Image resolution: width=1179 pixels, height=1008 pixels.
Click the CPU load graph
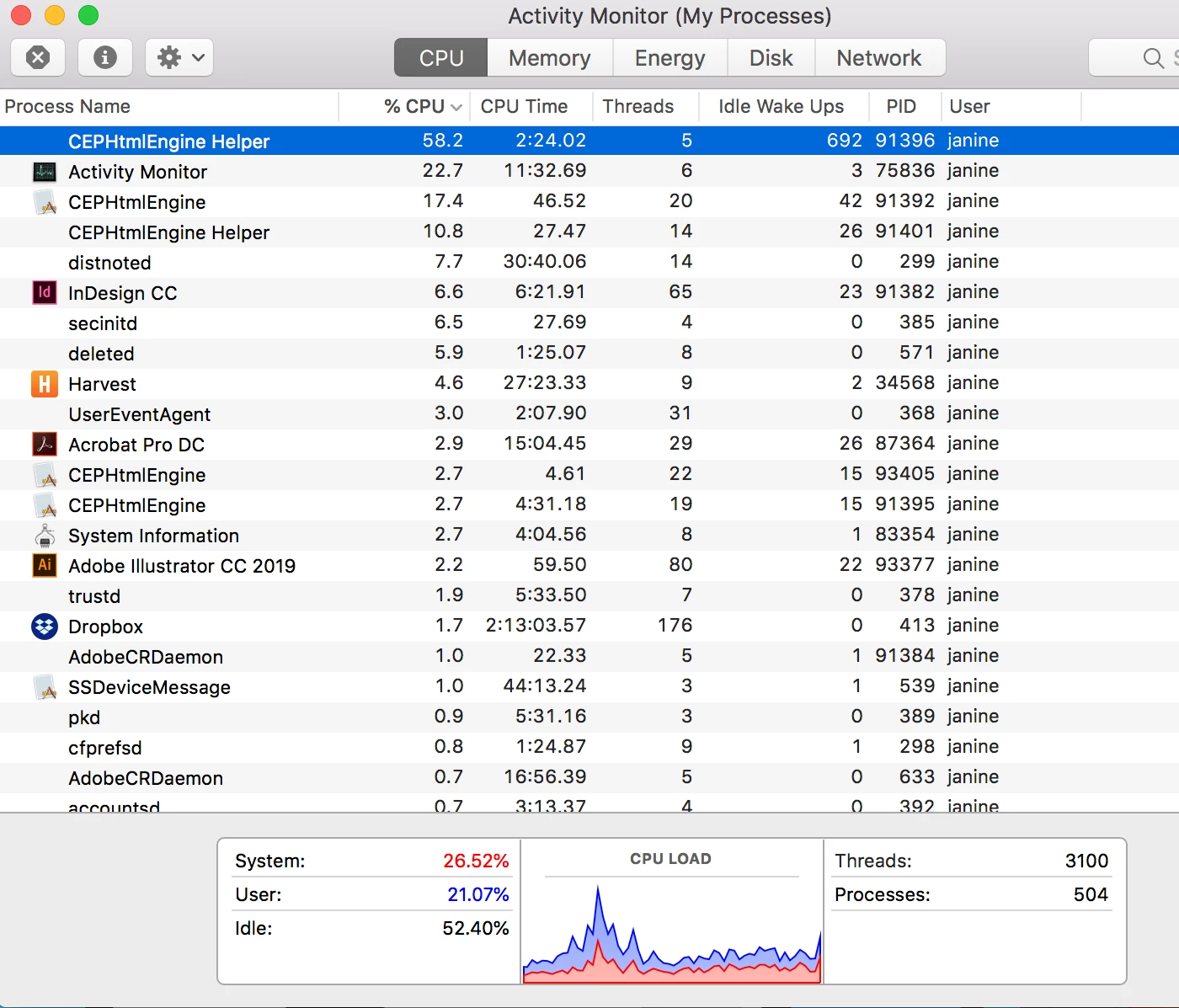[671, 932]
